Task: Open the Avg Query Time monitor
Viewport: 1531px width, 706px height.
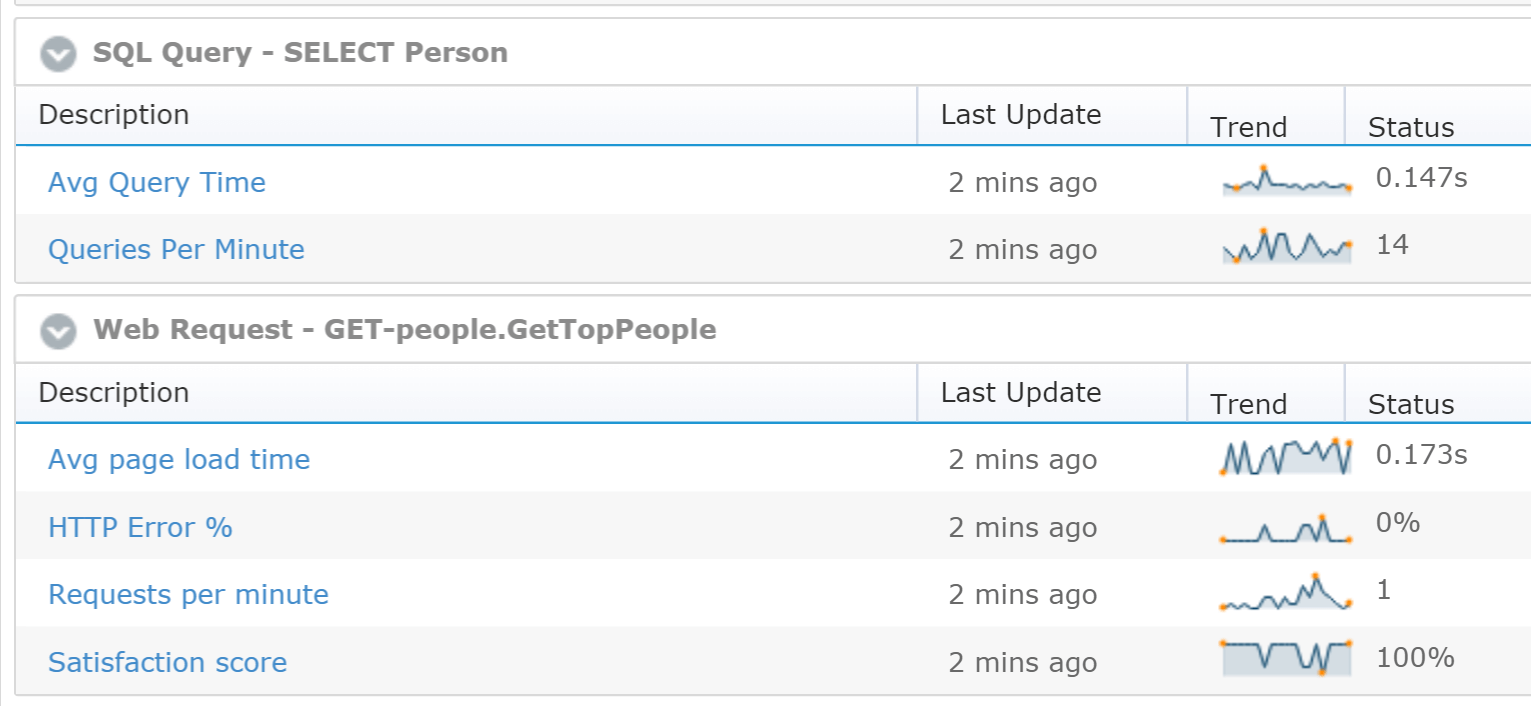Action: point(157,182)
